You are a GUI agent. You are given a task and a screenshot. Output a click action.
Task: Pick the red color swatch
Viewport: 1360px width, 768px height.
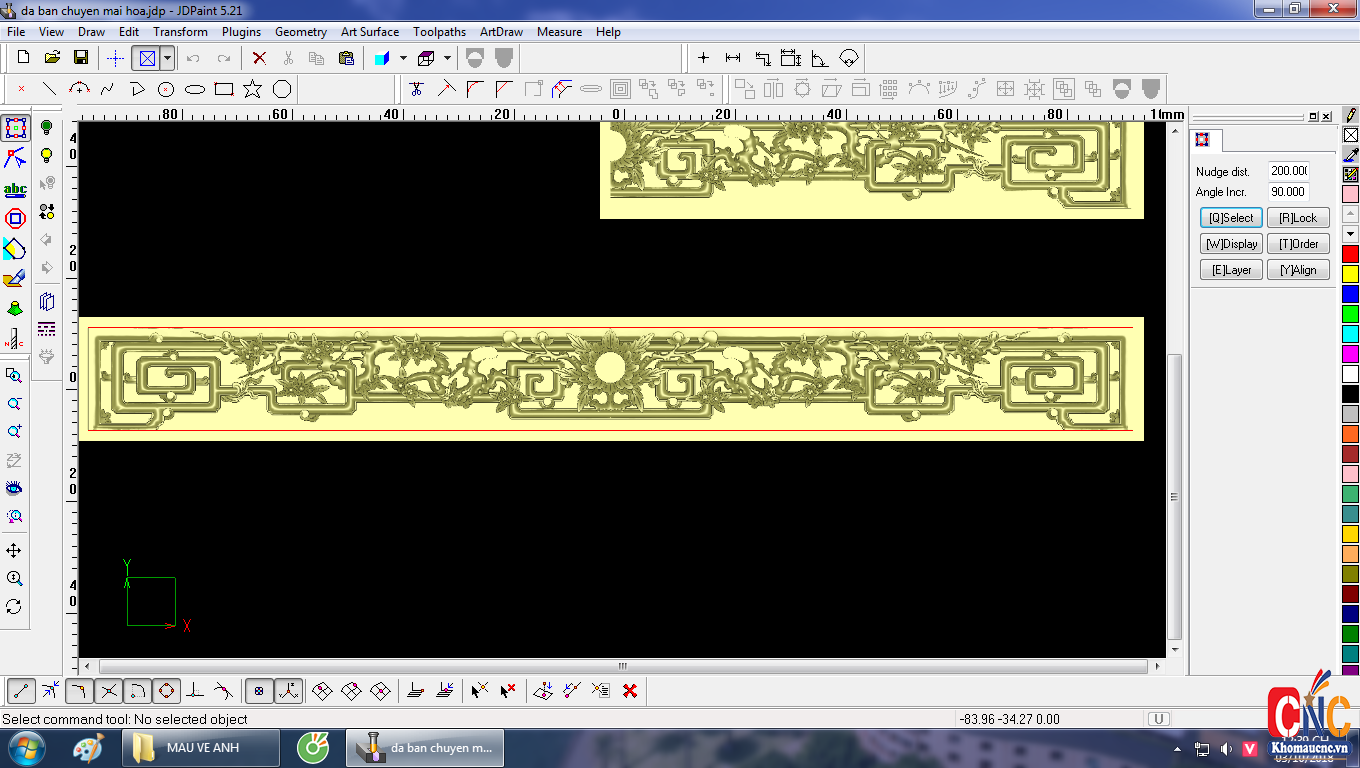pyautogui.click(x=1350, y=254)
